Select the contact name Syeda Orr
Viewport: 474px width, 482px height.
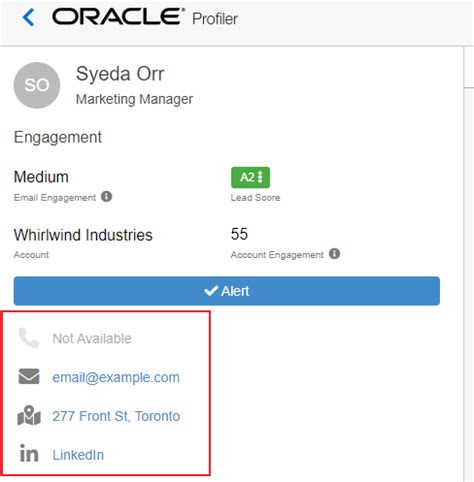click(120, 74)
